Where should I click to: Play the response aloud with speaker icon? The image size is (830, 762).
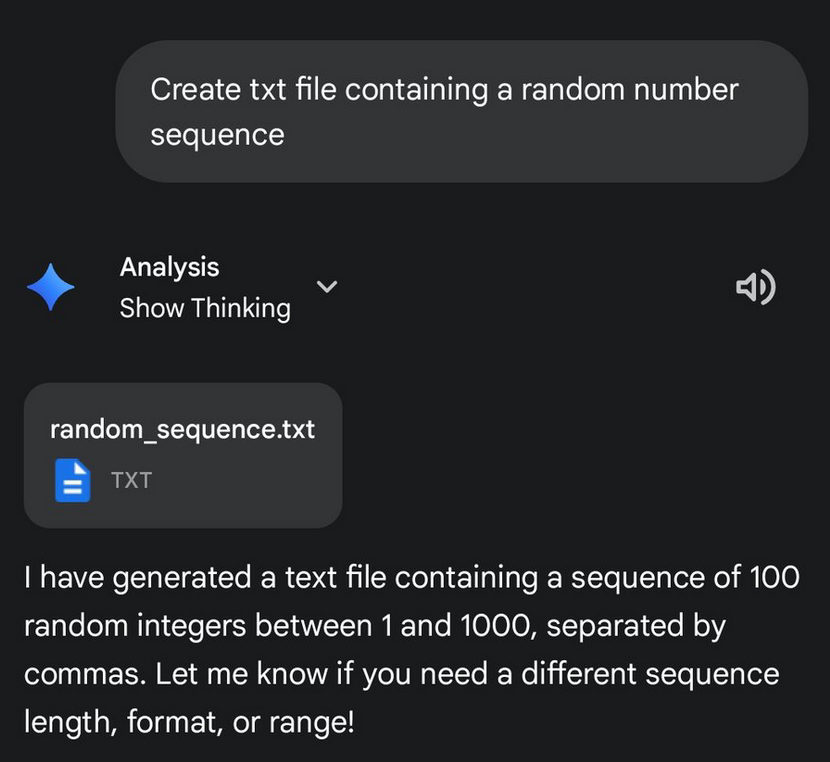tap(756, 288)
